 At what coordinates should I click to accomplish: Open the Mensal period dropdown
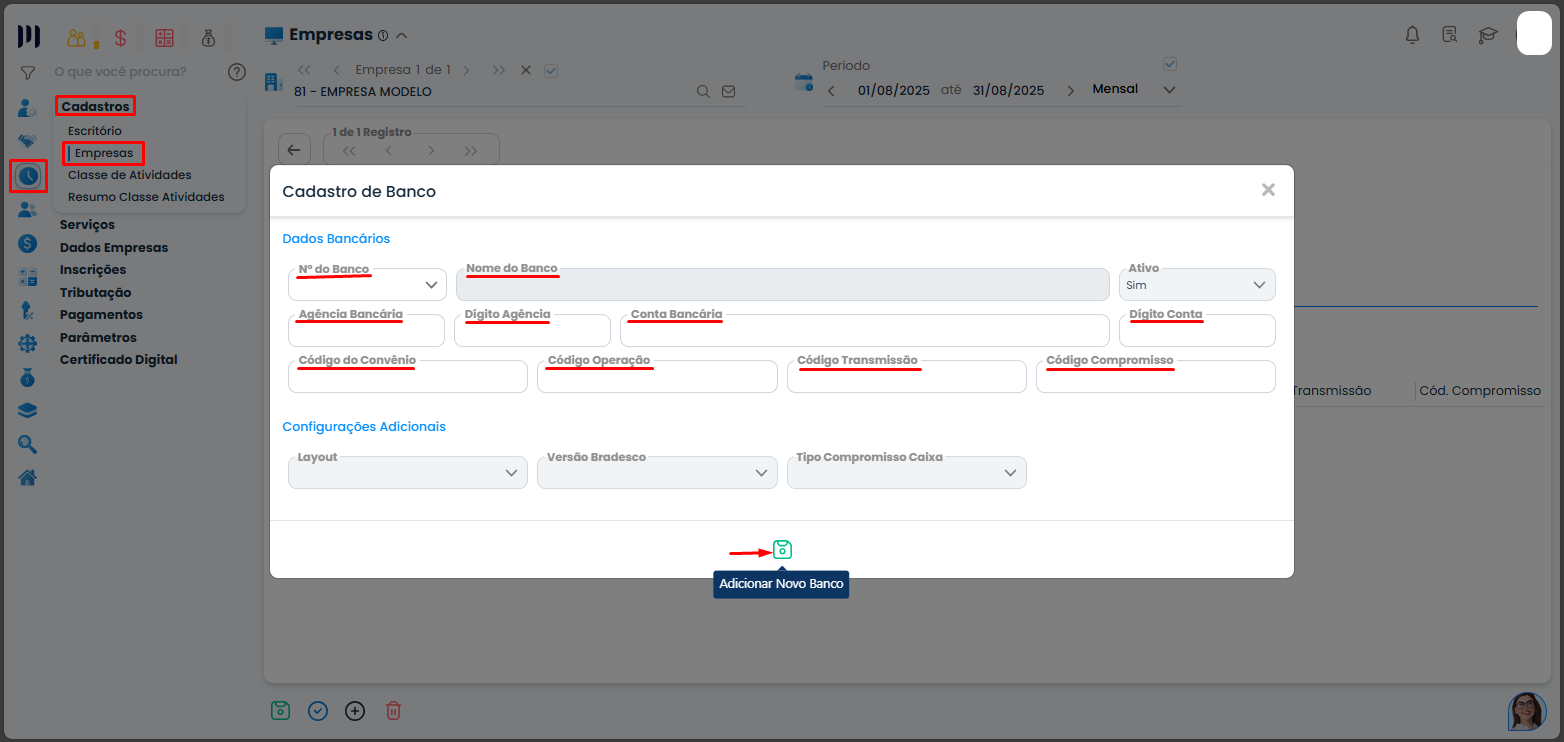pos(1170,90)
